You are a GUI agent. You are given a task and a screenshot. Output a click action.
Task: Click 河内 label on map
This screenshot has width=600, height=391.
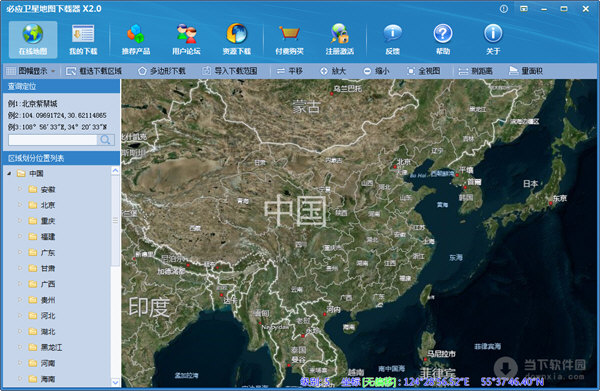point(333,310)
